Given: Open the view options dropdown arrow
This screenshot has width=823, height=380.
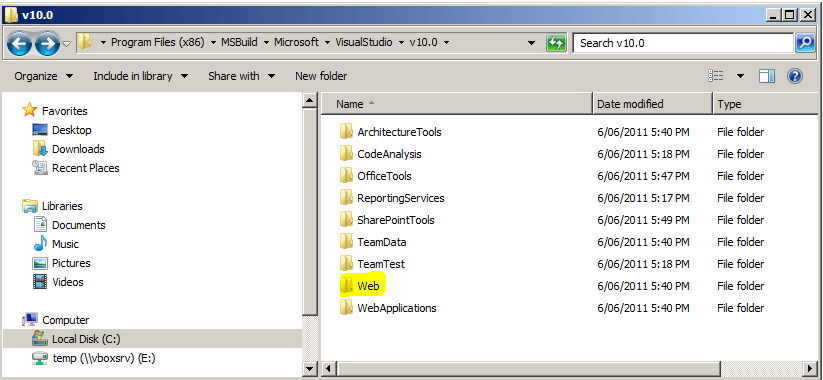Looking at the screenshot, I should click(x=740, y=76).
